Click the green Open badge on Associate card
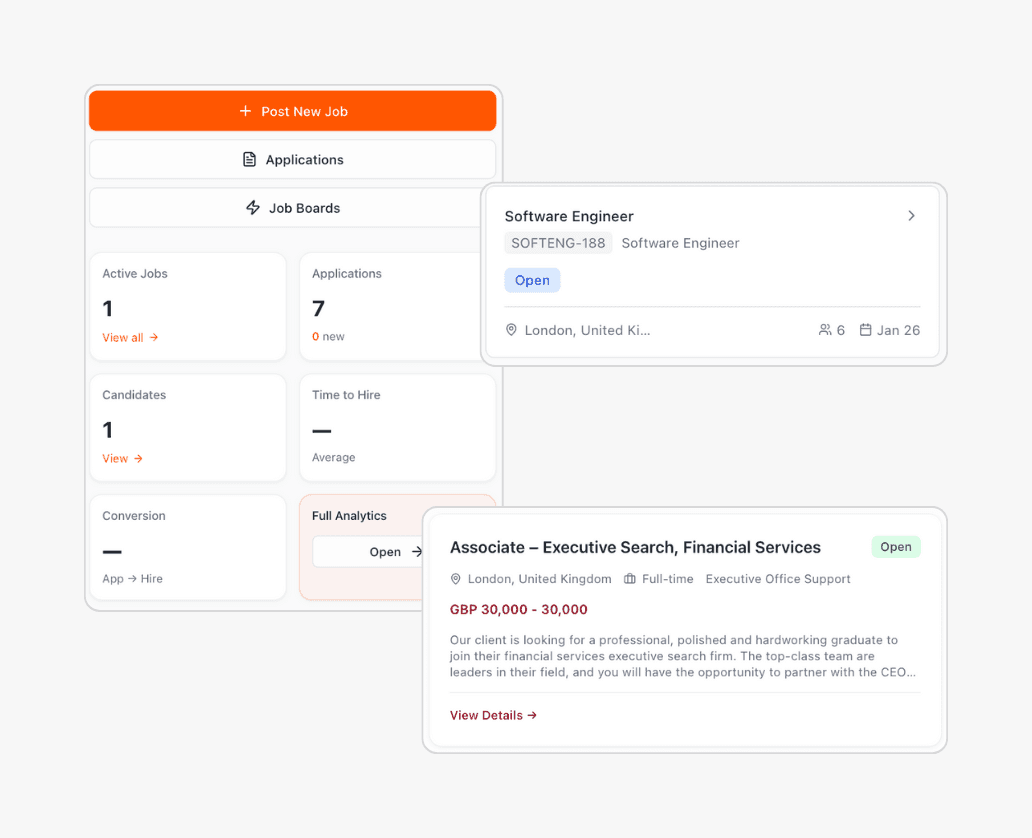Screen dimensions: 1032x838 (896, 546)
